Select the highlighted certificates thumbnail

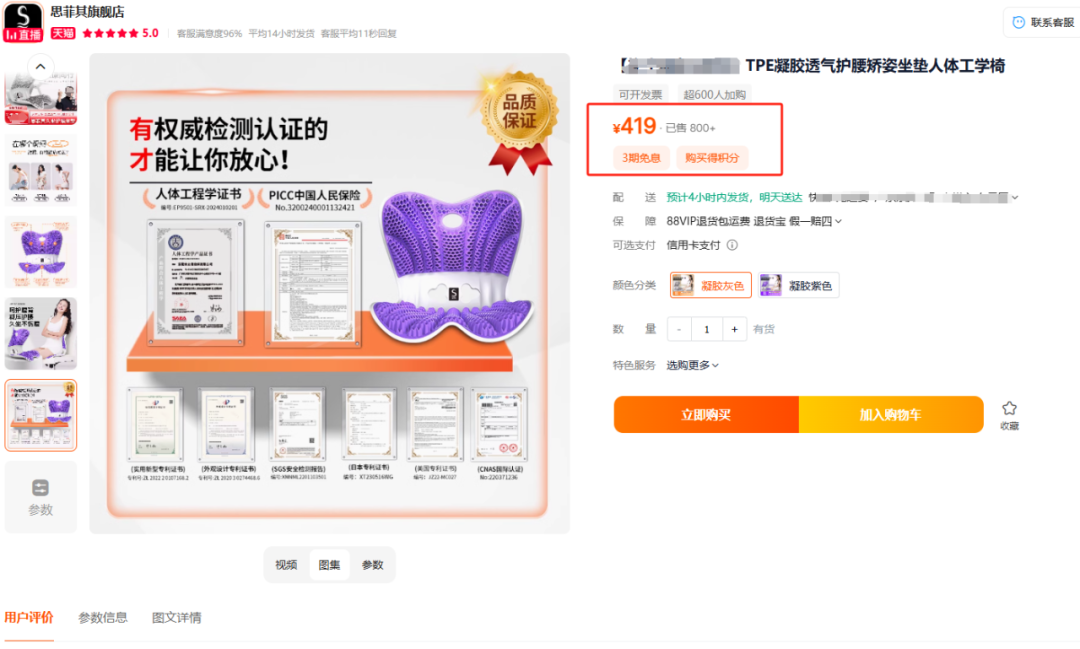(41, 415)
